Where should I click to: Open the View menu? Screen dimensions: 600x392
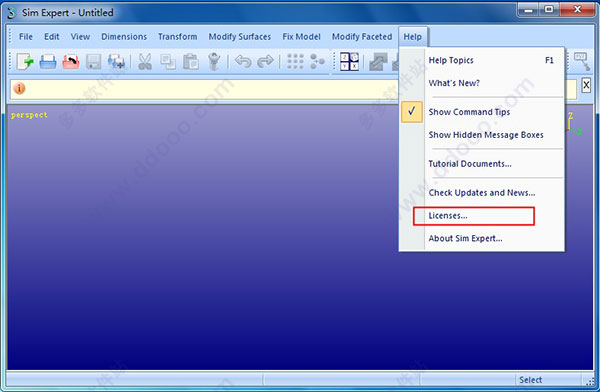coord(80,37)
